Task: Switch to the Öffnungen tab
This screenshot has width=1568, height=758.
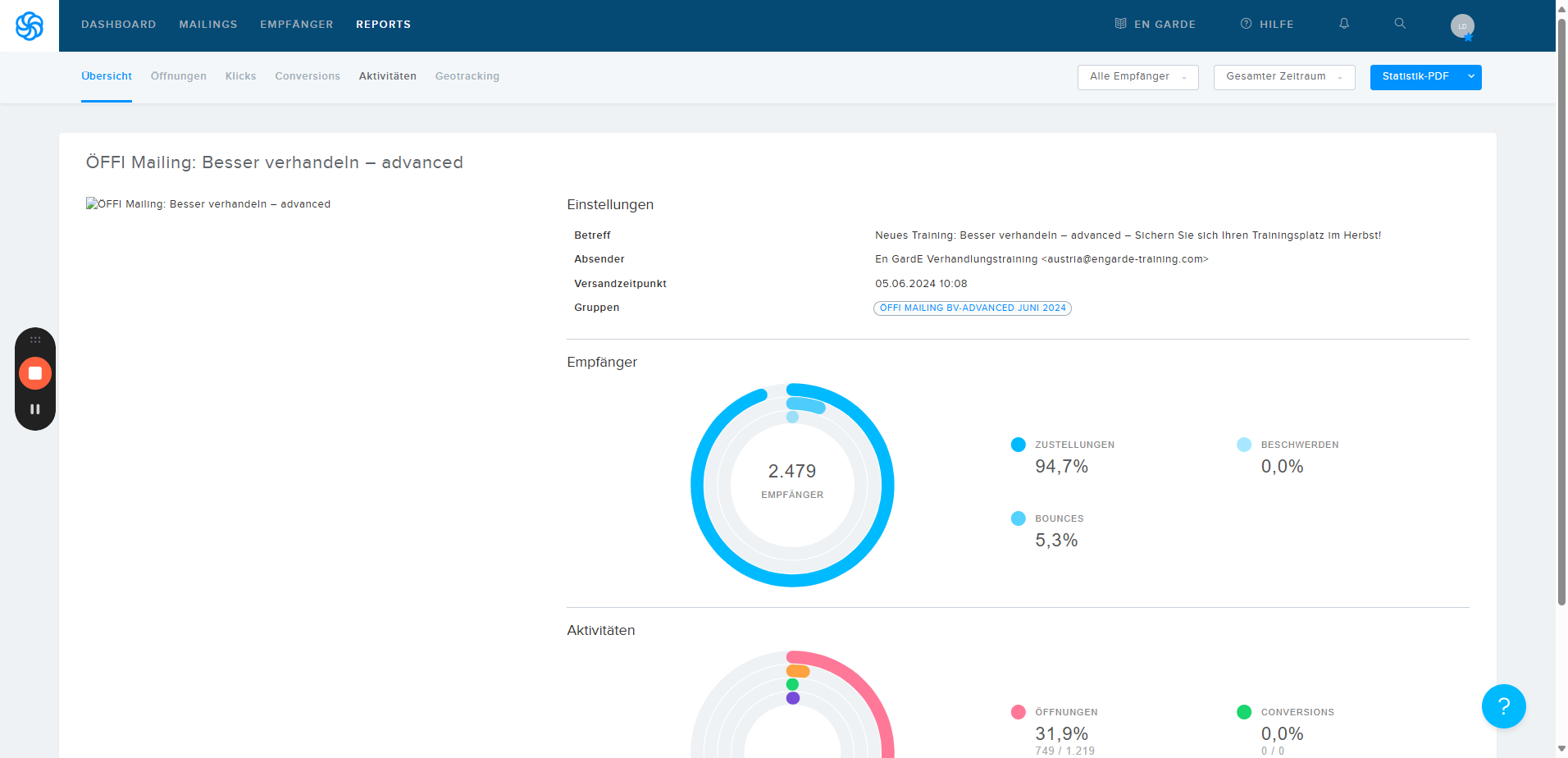Action: (179, 76)
